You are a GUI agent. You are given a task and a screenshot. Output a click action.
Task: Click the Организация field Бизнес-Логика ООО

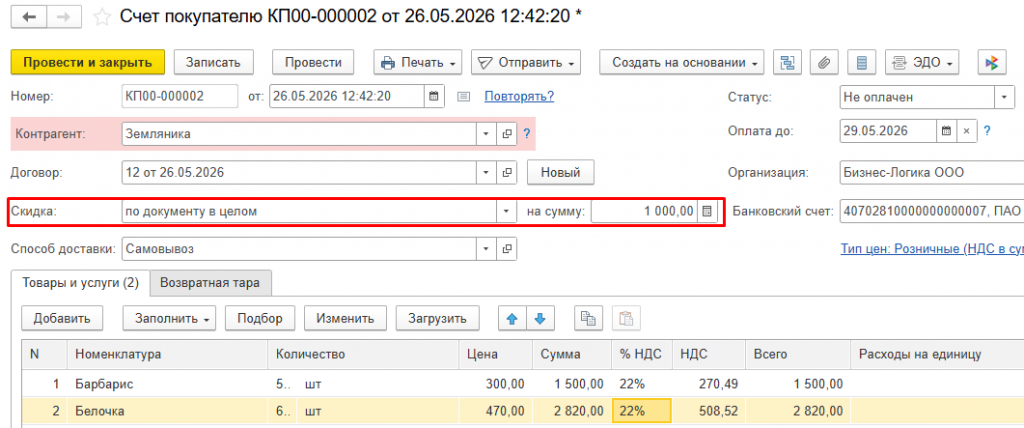(x=931, y=173)
